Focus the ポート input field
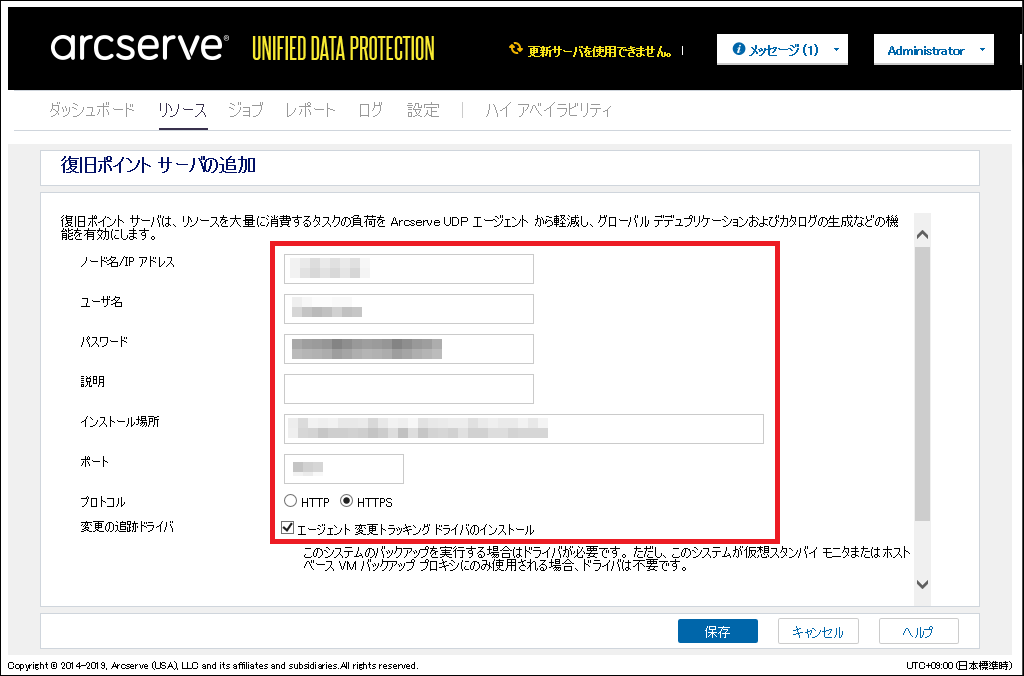 coord(344,468)
